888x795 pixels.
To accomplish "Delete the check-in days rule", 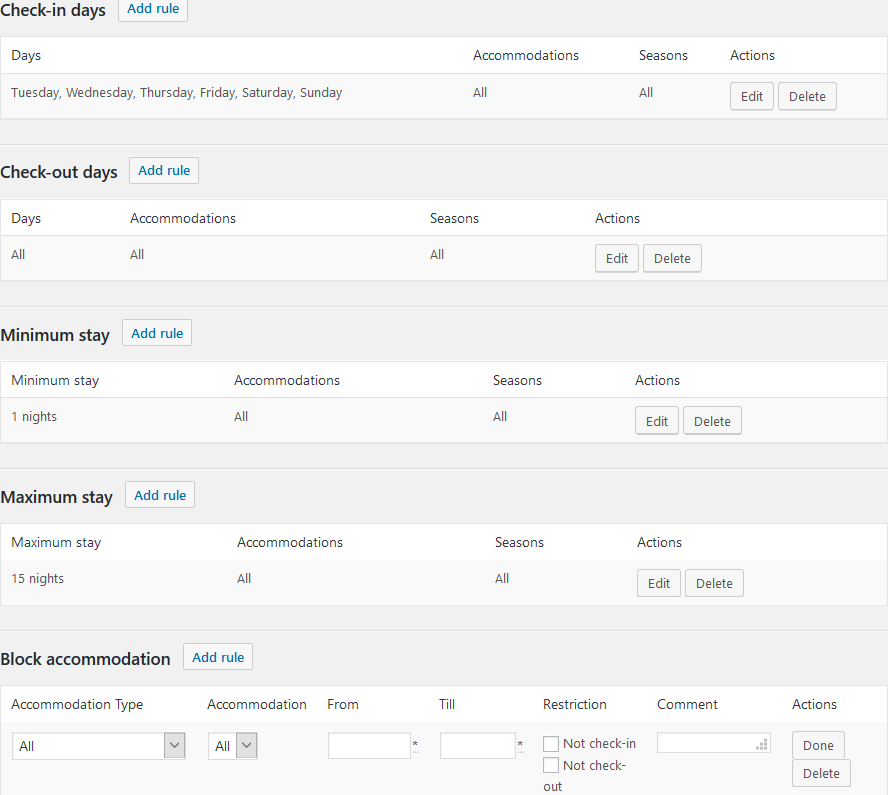I will [x=807, y=96].
